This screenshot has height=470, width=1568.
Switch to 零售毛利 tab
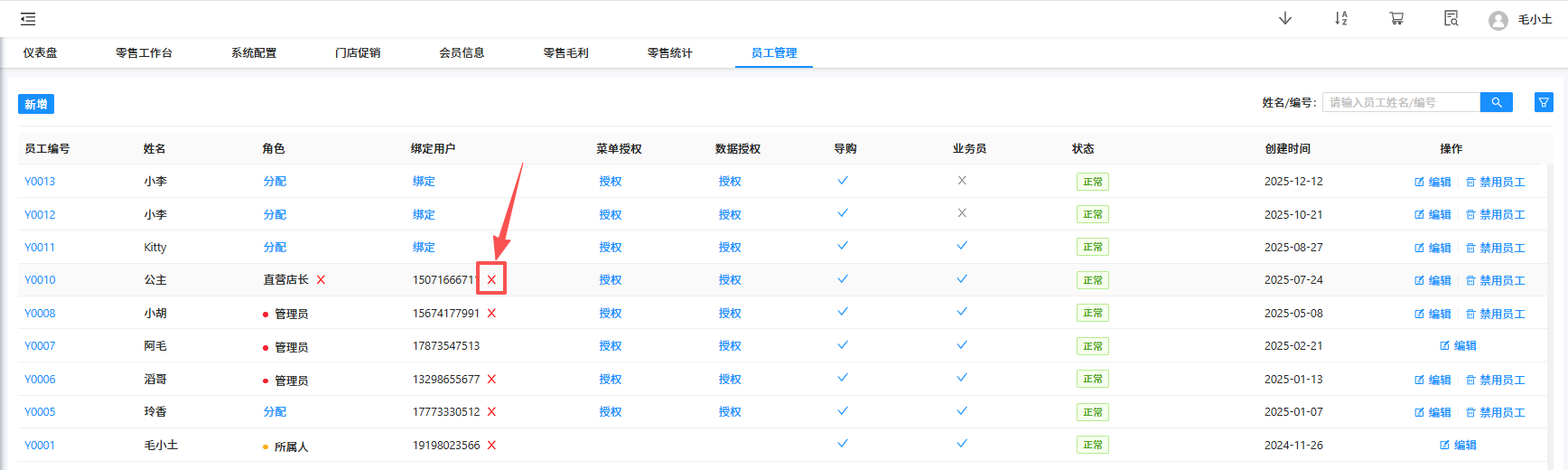[565, 52]
